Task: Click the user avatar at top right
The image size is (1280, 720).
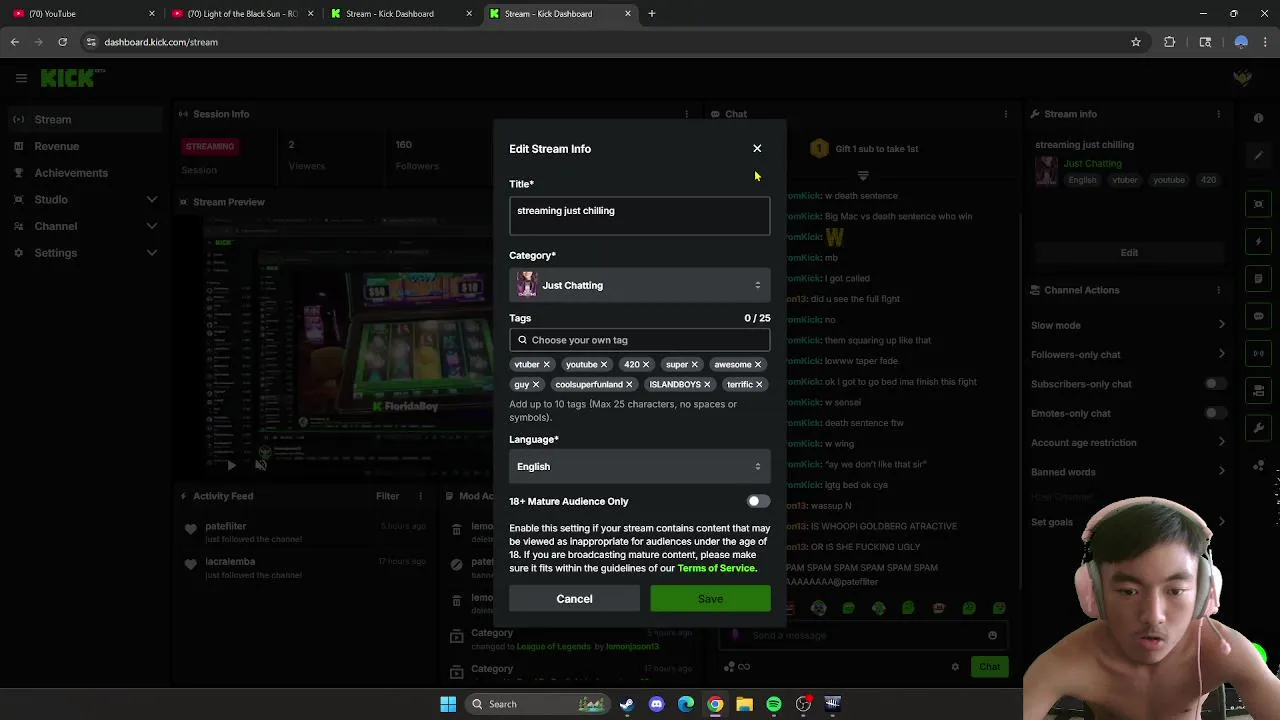Action: [x=1242, y=78]
